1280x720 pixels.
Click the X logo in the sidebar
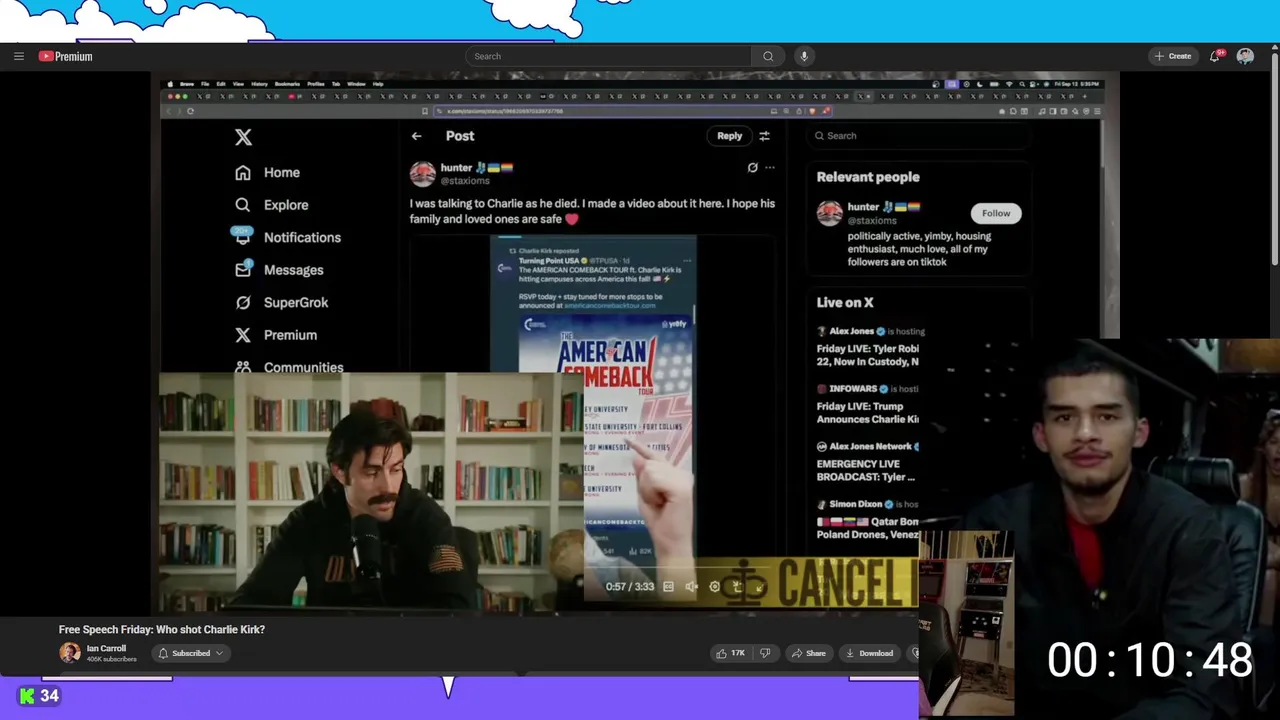(243, 137)
